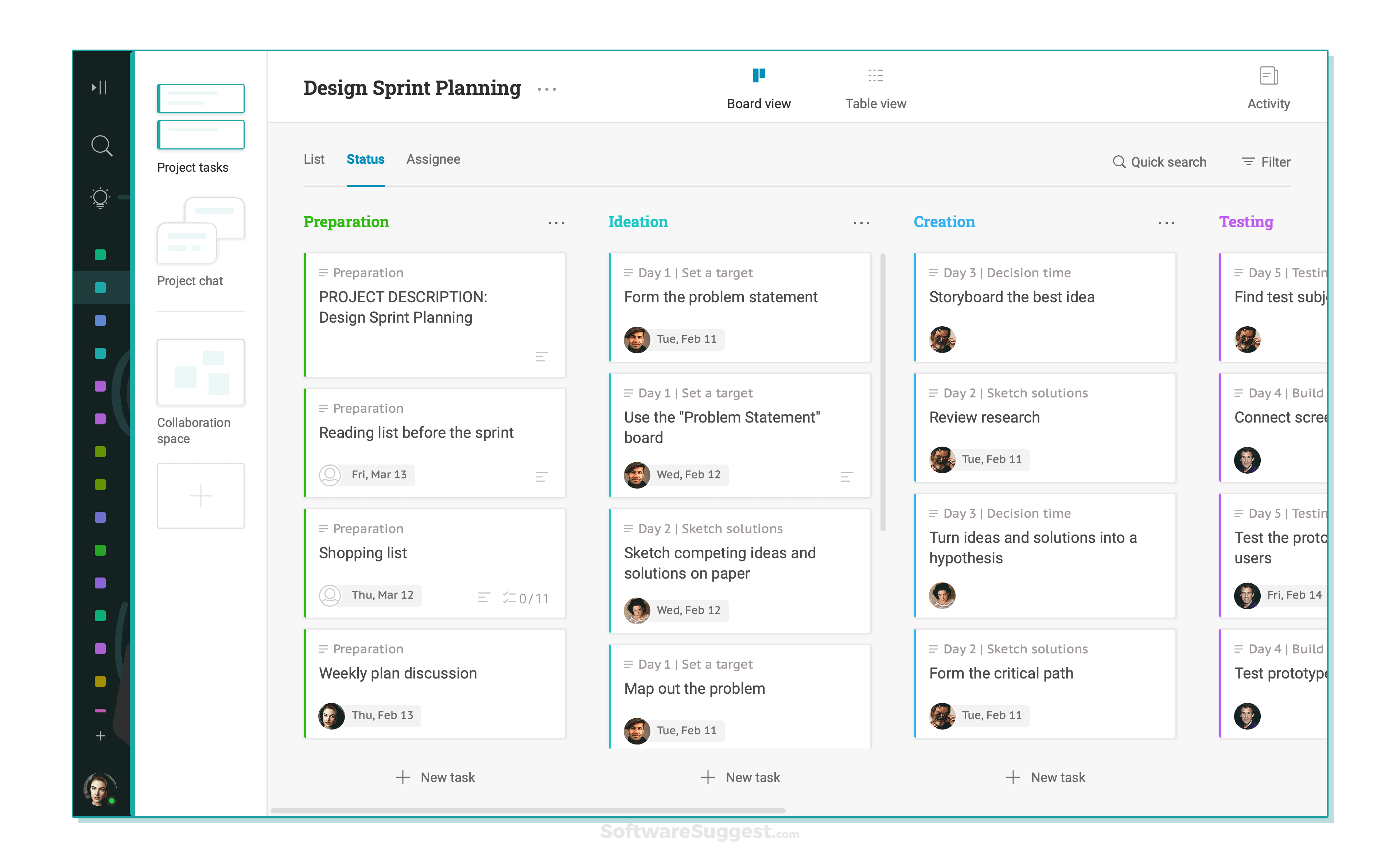The height and width of the screenshot is (867, 1400).
Task: Open Design Sprint Planning title options menu
Action: [x=547, y=89]
